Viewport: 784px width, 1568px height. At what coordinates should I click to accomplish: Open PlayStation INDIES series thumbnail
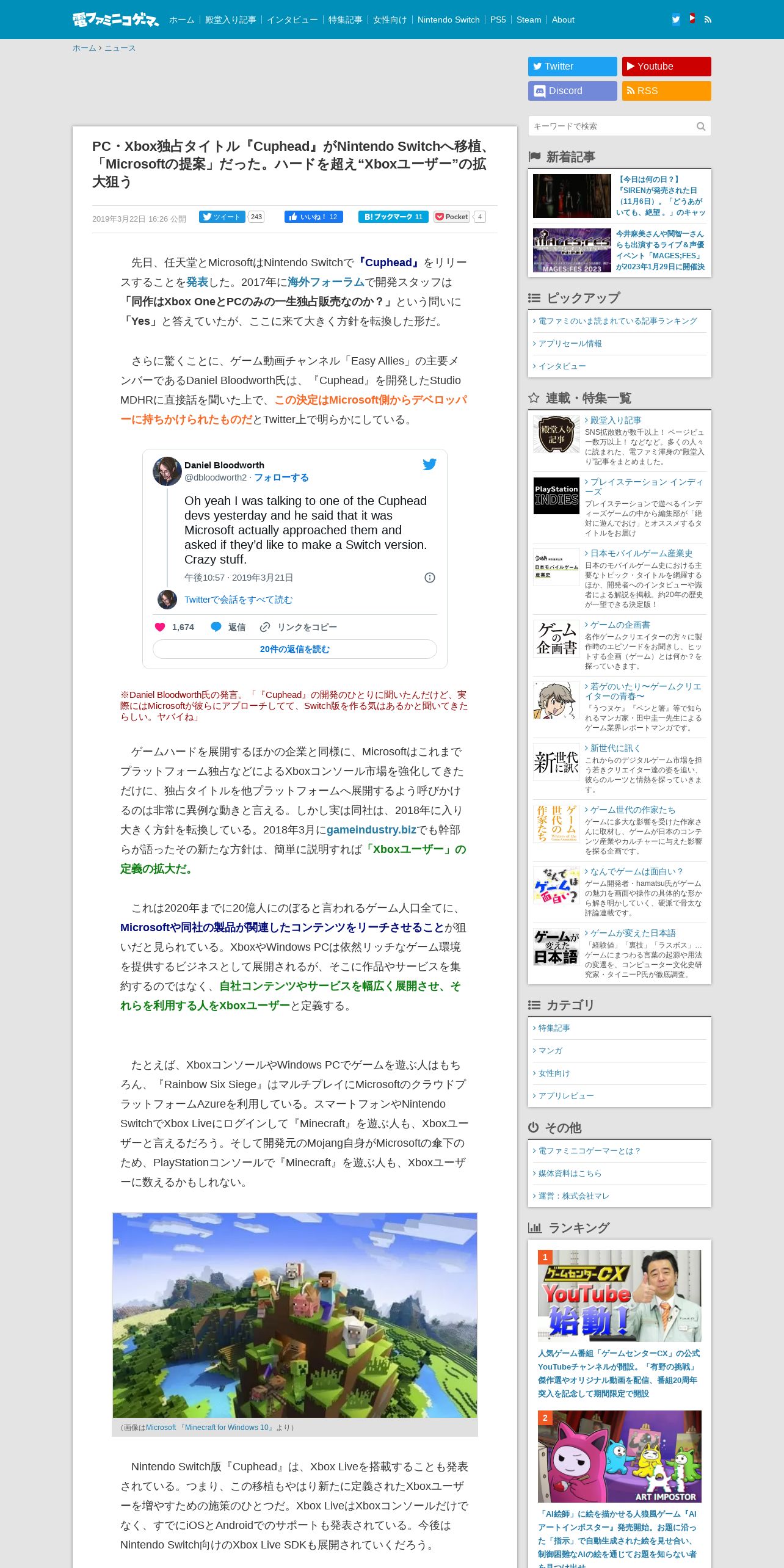[x=556, y=496]
